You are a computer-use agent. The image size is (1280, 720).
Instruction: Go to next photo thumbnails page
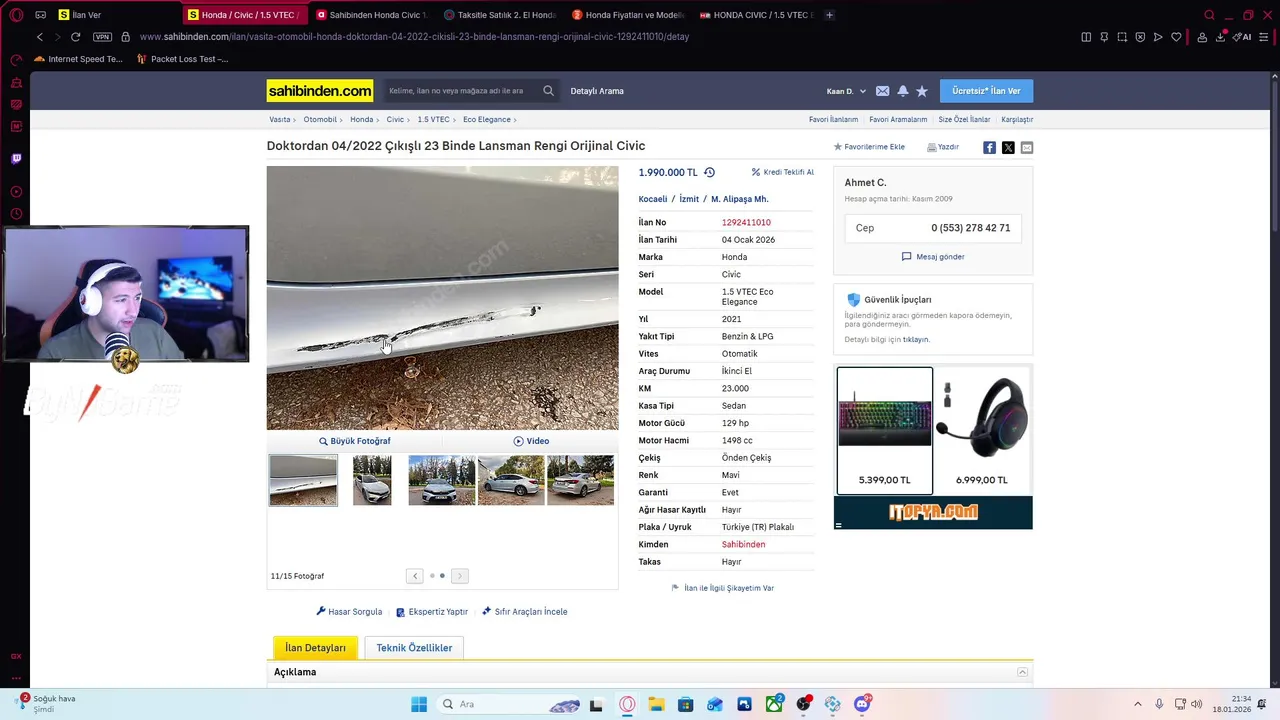[x=459, y=576]
